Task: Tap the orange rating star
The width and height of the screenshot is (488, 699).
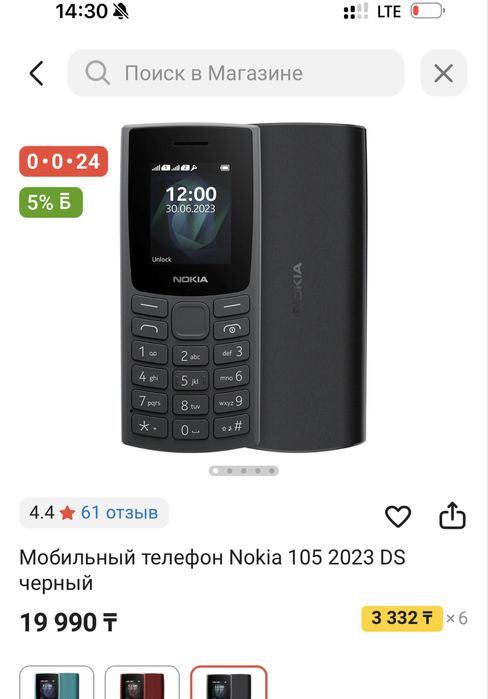Action: tap(67, 513)
